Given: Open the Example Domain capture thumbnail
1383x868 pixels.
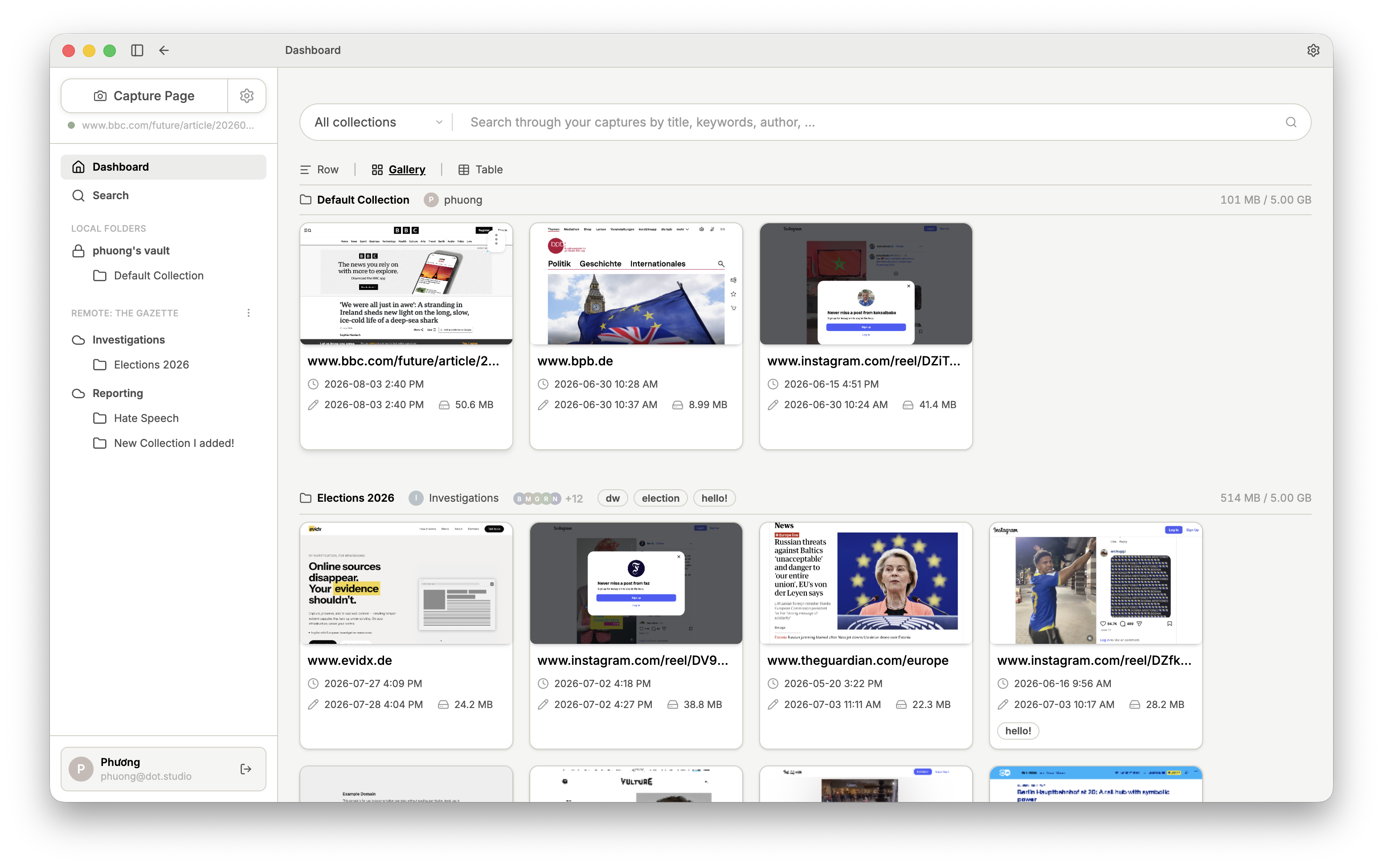Looking at the screenshot, I should (x=406, y=784).
